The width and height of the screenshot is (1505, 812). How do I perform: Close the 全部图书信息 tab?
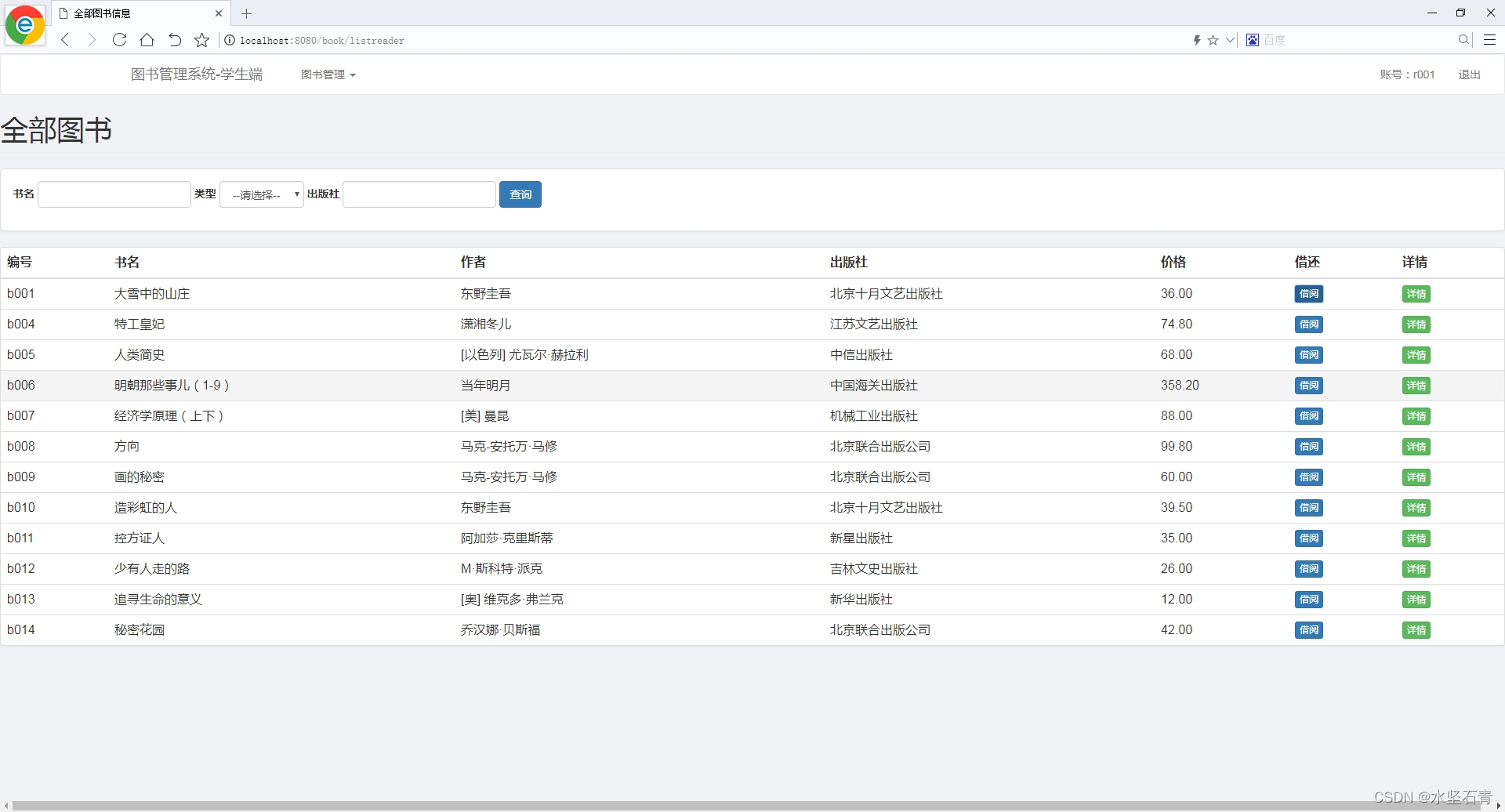point(219,13)
